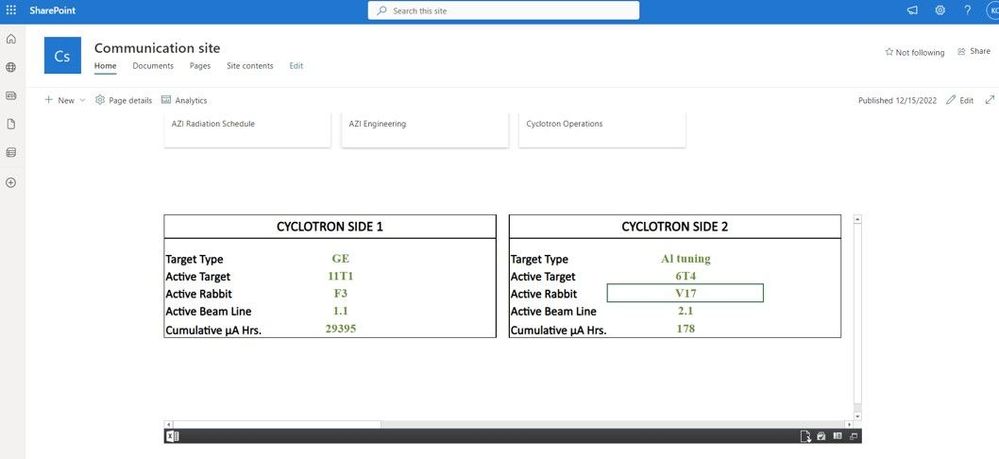Screen dimensions: 999x459
Task: Open My files page icon
Action: click(11, 124)
